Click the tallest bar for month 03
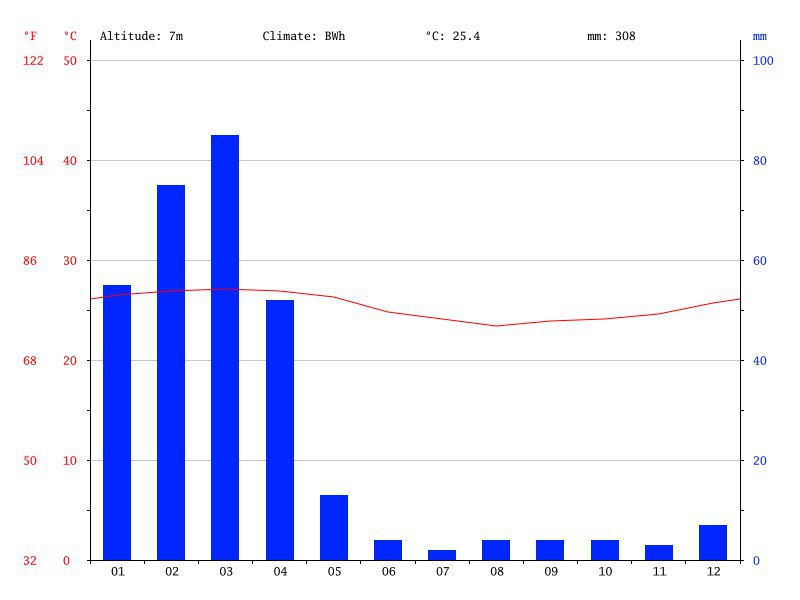 [225, 347]
